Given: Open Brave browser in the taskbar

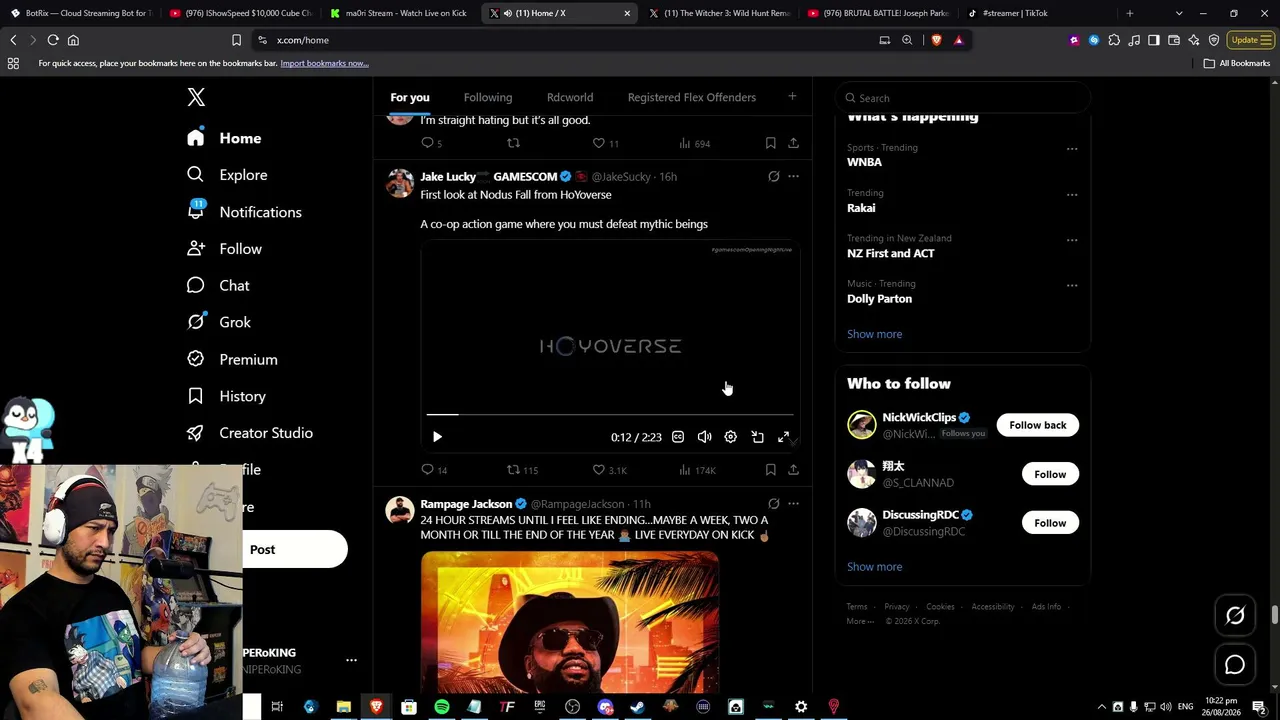Looking at the screenshot, I should click(376, 707).
